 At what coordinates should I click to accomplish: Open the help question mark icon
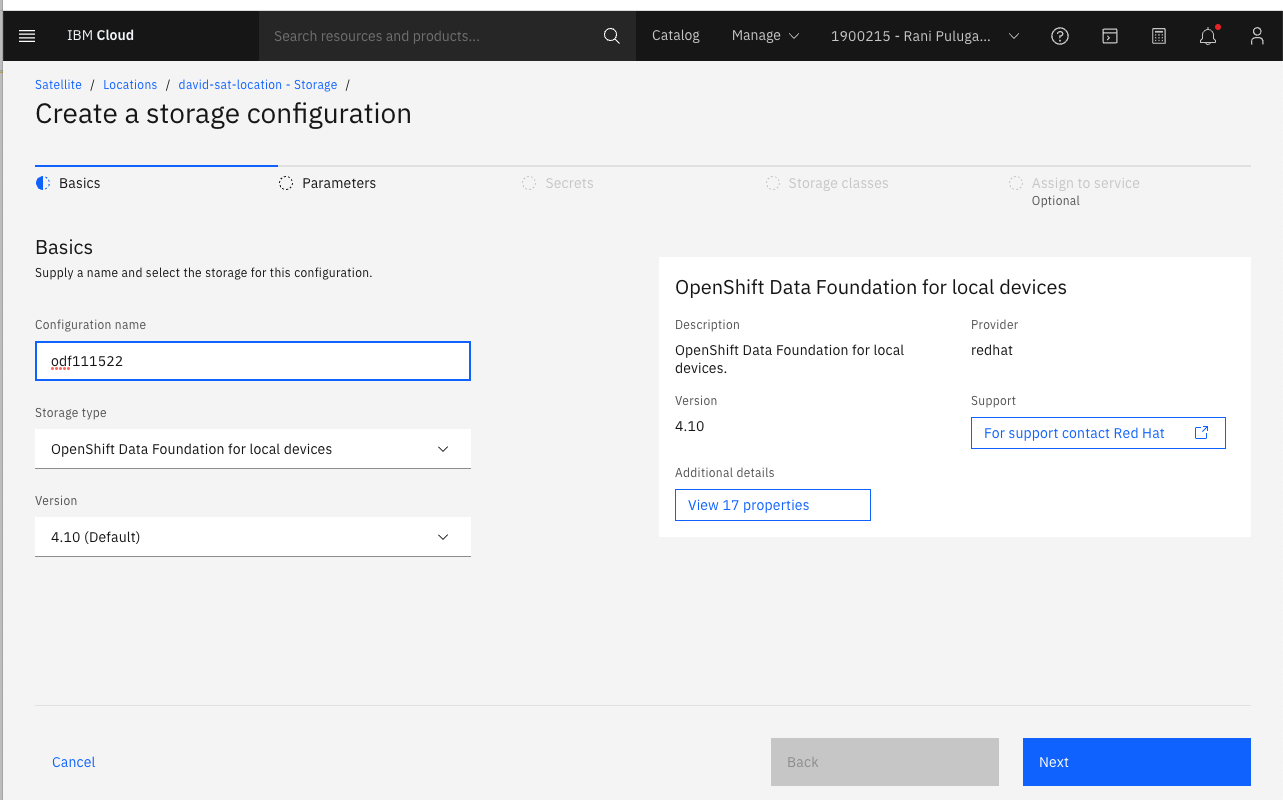tap(1060, 36)
